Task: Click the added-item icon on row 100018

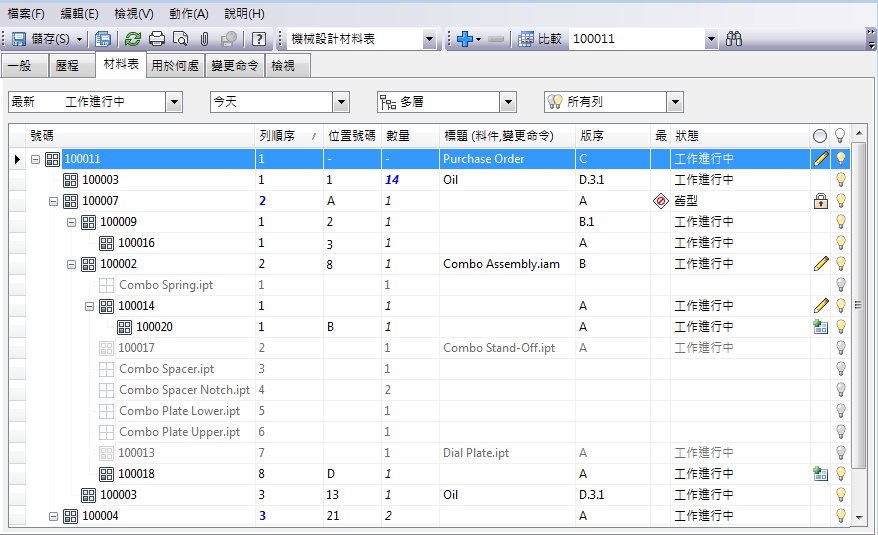Action: [x=821, y=474]
